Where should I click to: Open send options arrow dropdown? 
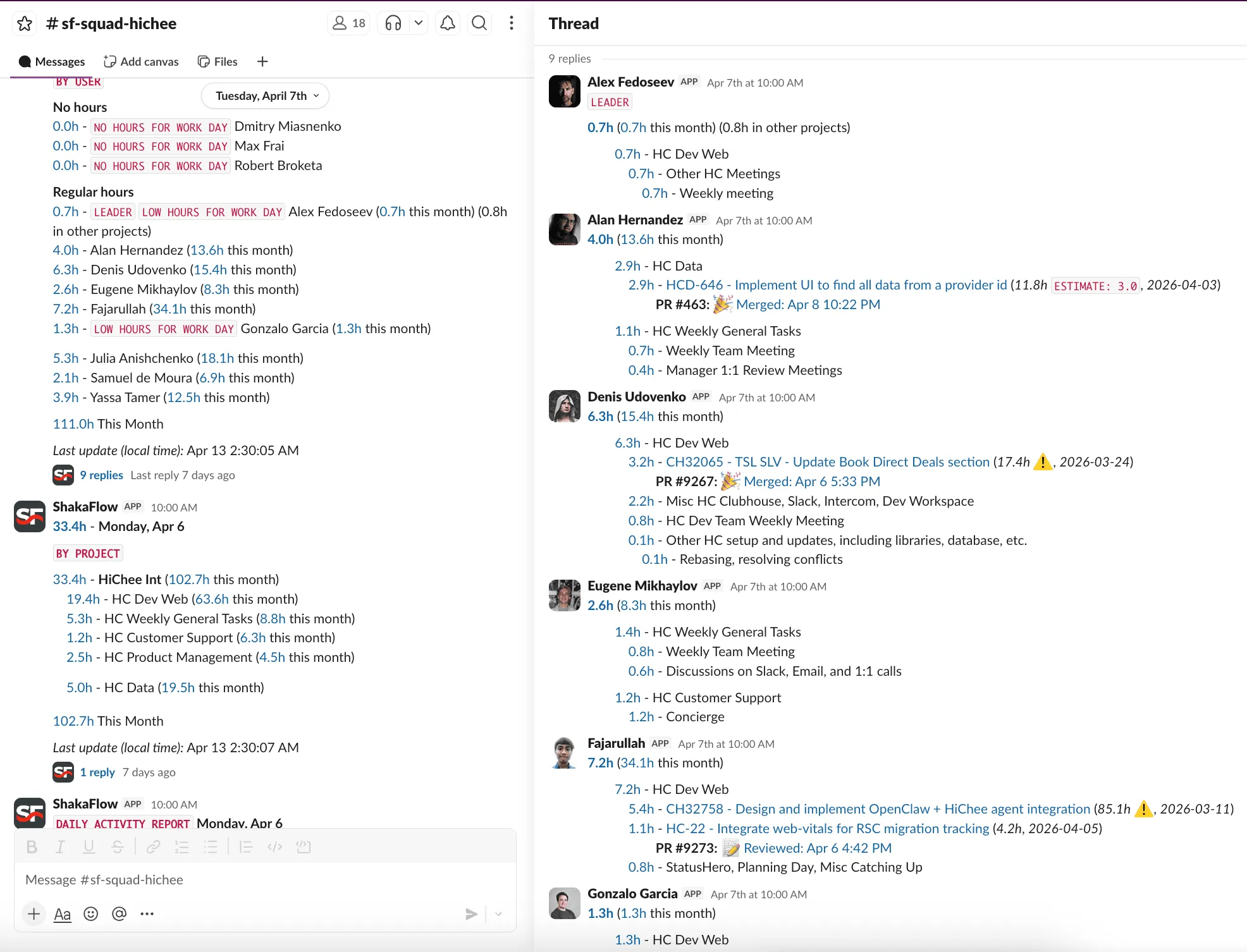point(498,913)
